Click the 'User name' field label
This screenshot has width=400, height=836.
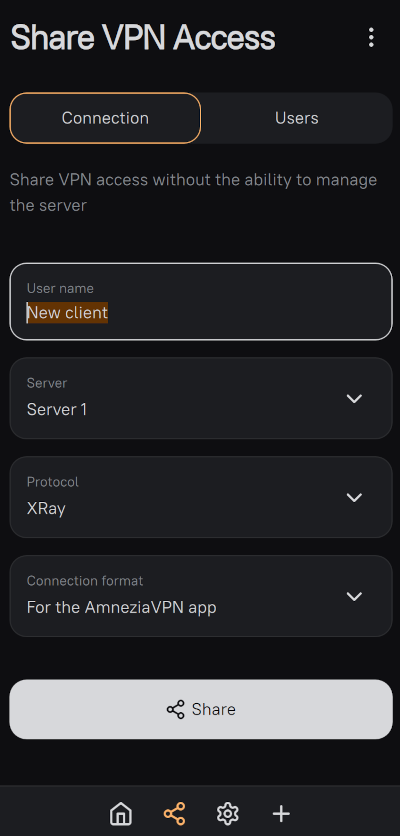[60, 288]
